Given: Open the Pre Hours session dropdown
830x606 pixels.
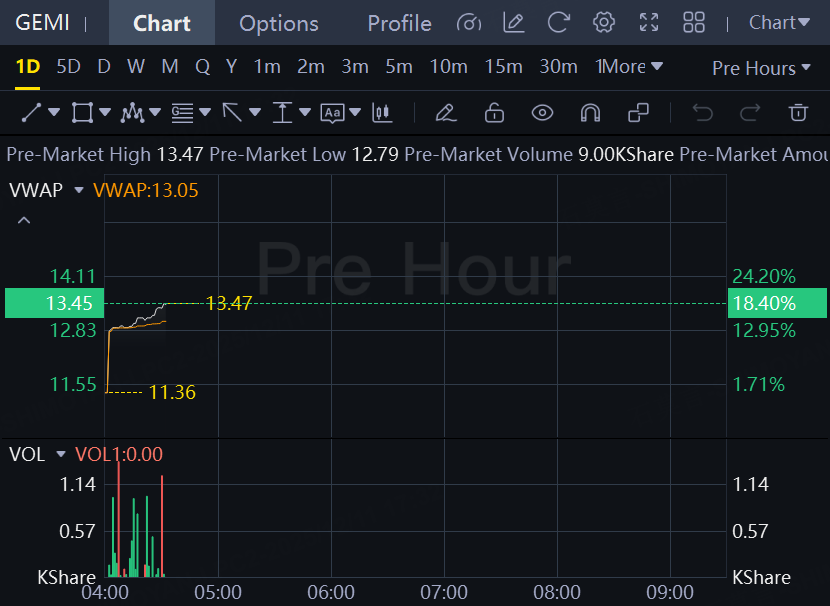Looking at the screenshot, I should point(761,68).
